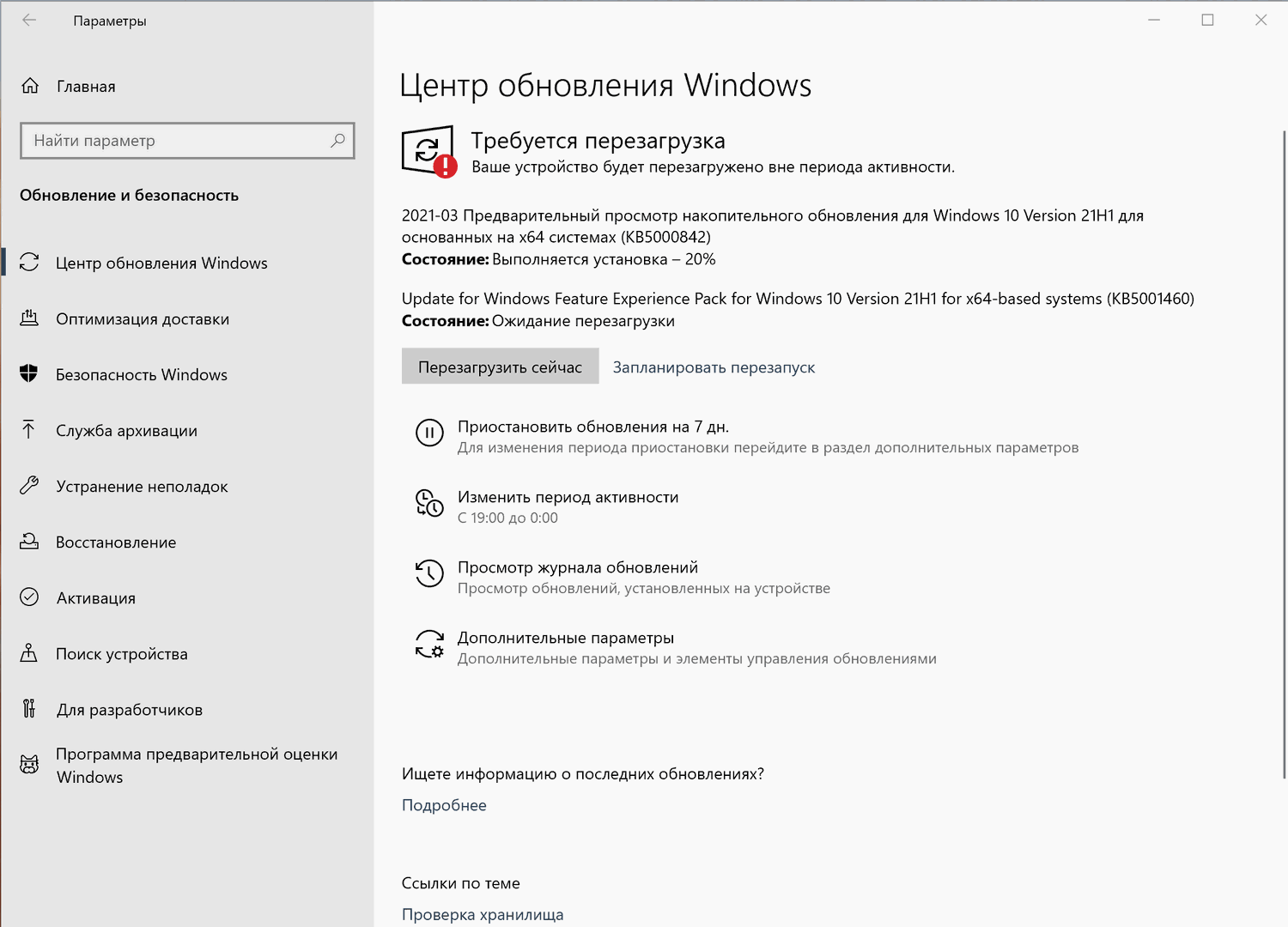Open Восстановление using its sidebar icon

tap(30, 542)
